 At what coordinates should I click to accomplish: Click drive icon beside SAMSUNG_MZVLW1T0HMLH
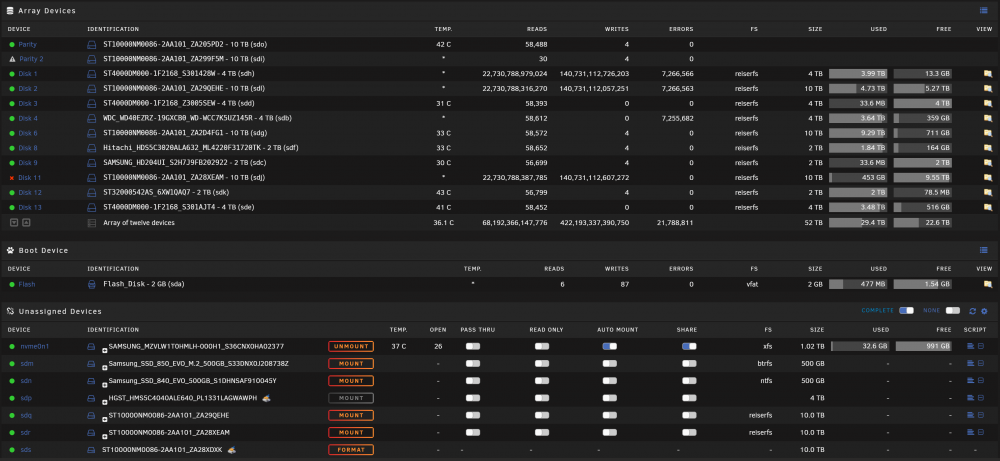[x=91, y=346]
